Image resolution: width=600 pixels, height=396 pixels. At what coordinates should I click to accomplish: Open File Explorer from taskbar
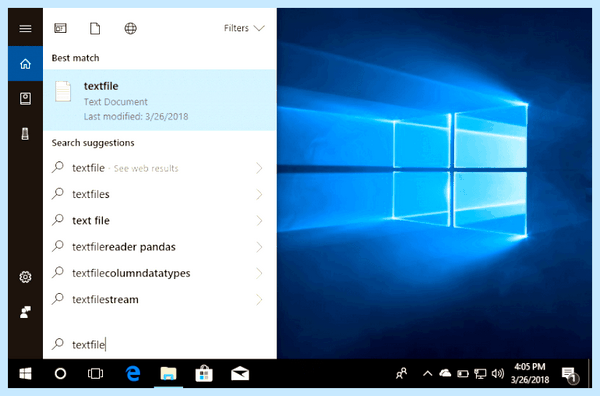(168, 373)
